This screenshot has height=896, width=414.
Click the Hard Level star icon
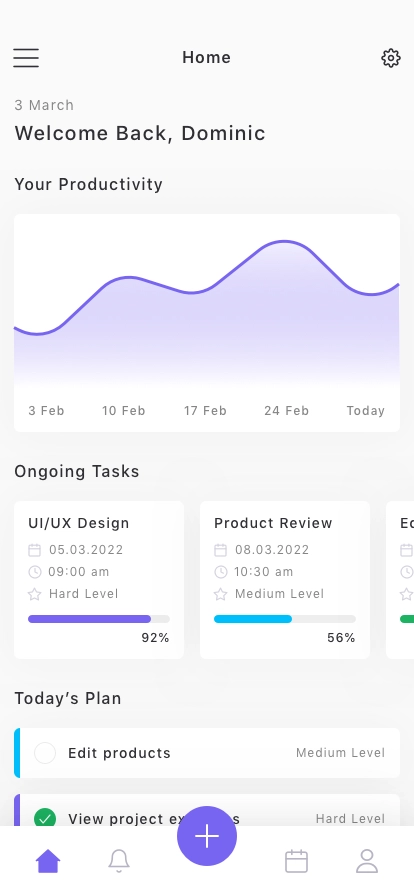[34, 594]
